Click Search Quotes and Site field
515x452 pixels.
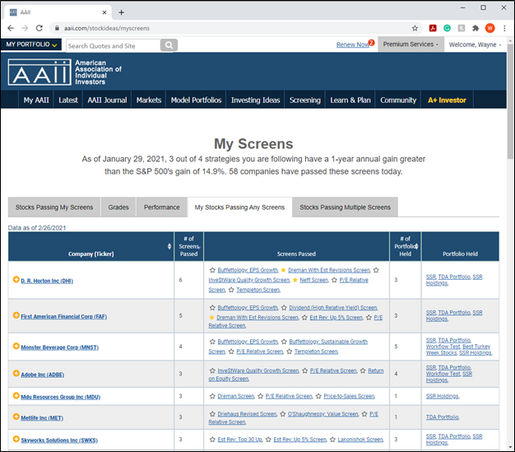[x=113, y=46]
